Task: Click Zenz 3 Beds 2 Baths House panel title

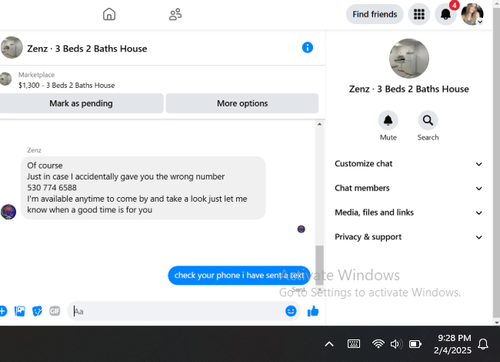Action: tap(409, 89)
